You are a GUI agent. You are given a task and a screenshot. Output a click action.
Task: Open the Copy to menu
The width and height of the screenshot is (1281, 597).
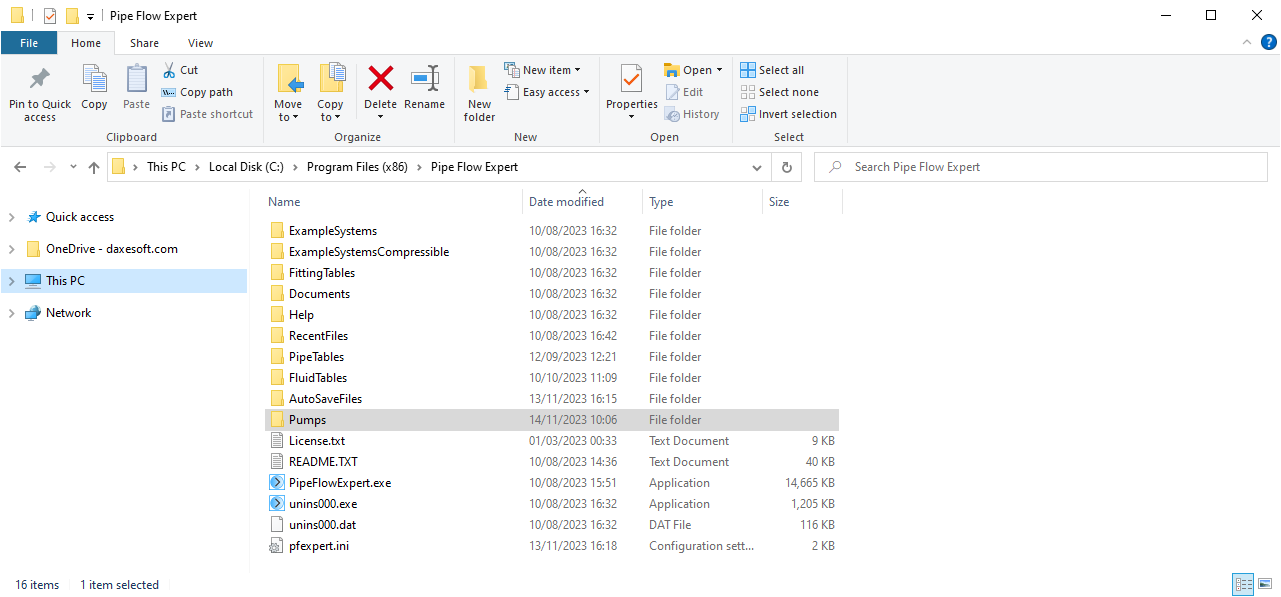point(330,94)
